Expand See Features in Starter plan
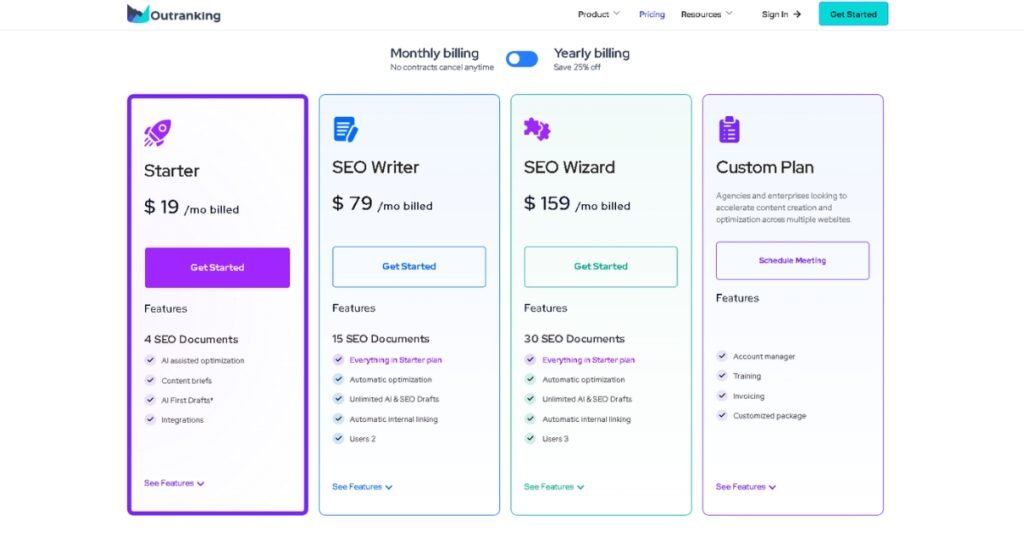The image size is (1024, 538). tap(174, 483)
